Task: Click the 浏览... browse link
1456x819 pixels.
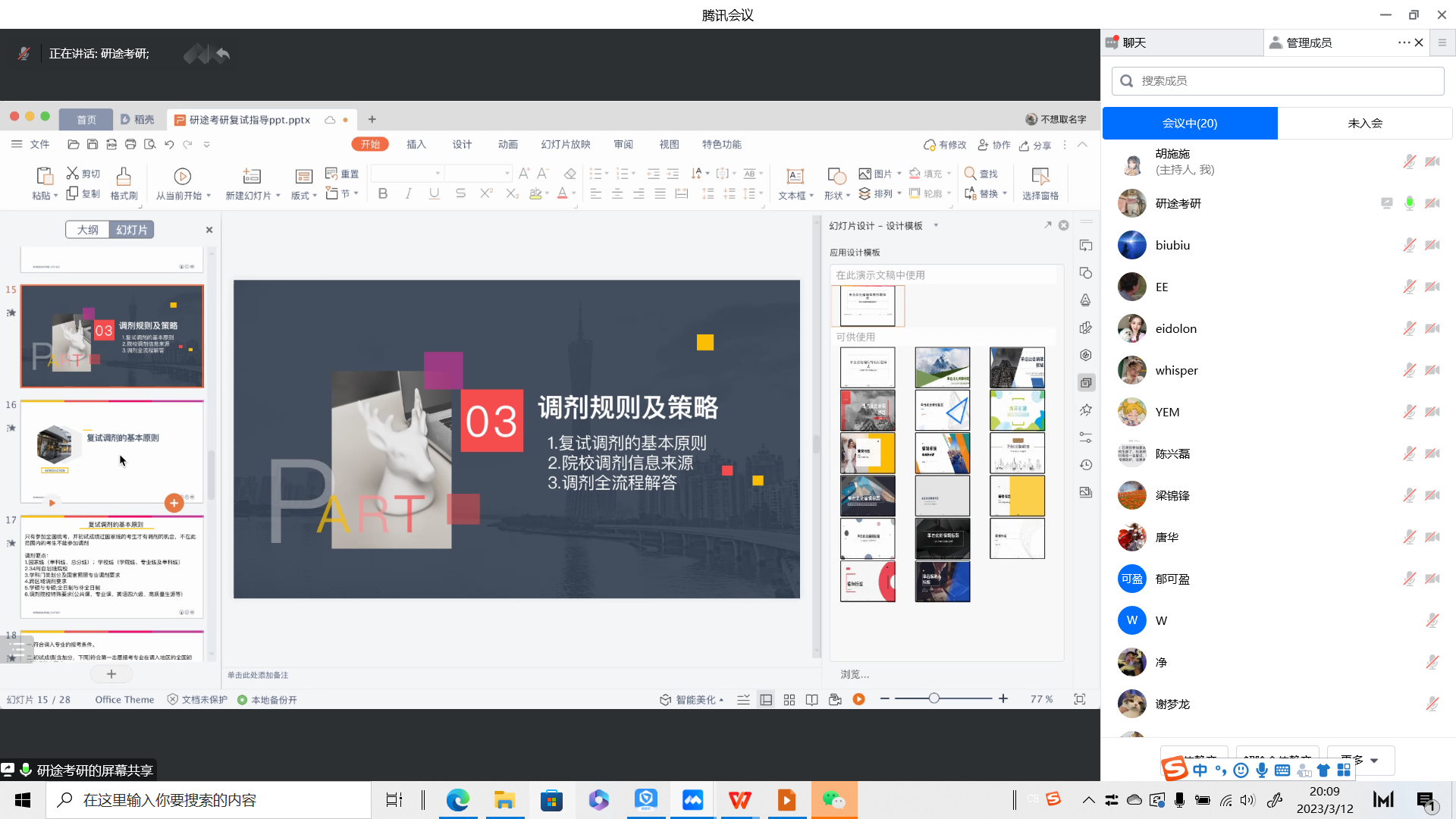Action: [855, 674]
